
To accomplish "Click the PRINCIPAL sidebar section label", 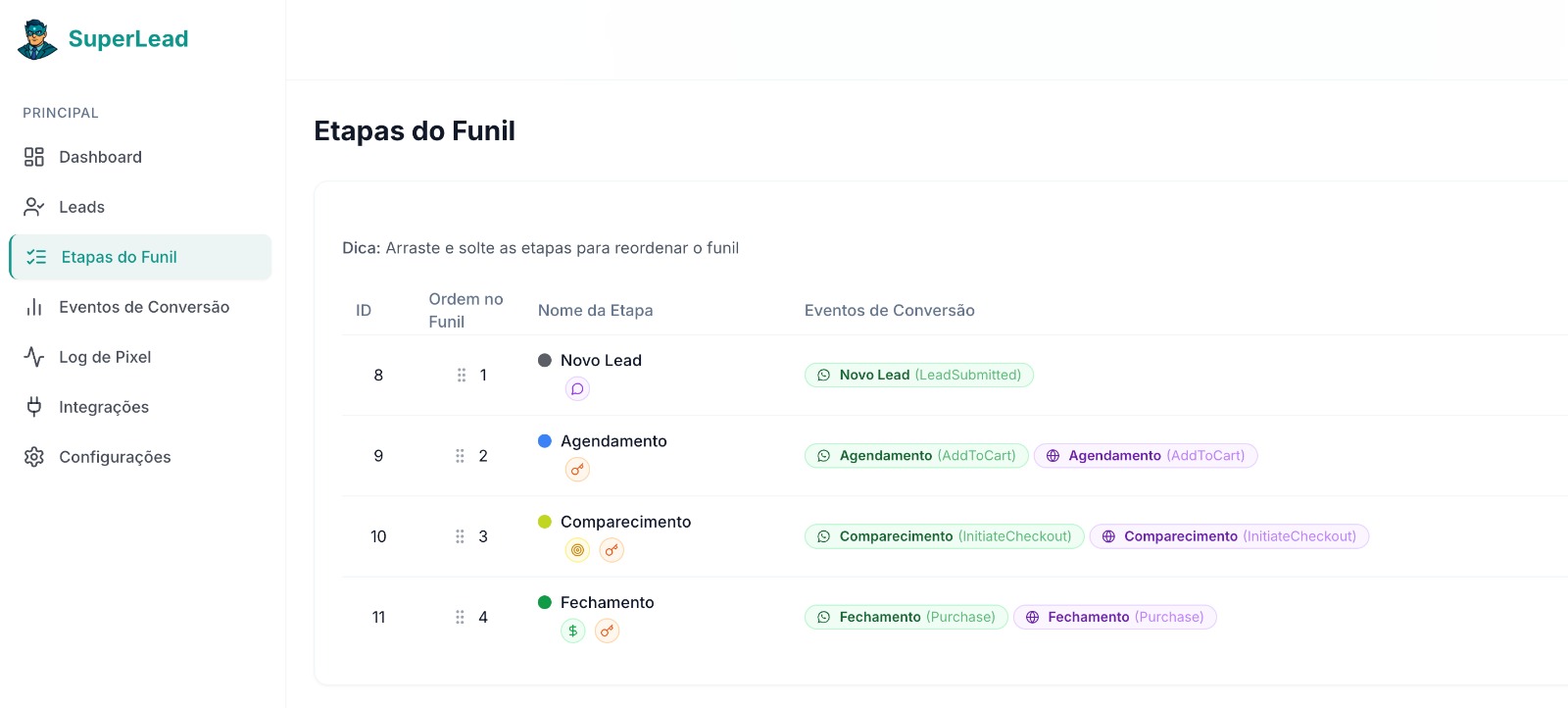I will (61, 113).
